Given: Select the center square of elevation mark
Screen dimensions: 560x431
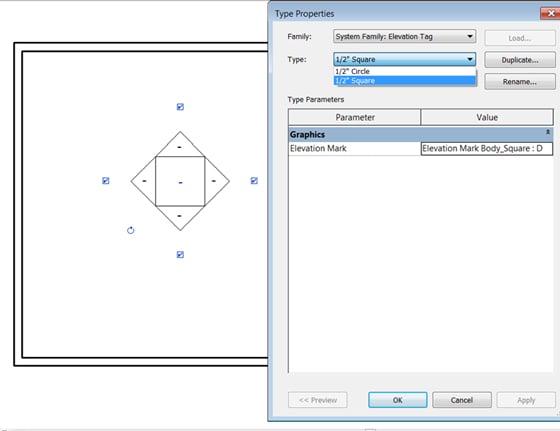Looking at the screenshot, I should tap(180, 181).
